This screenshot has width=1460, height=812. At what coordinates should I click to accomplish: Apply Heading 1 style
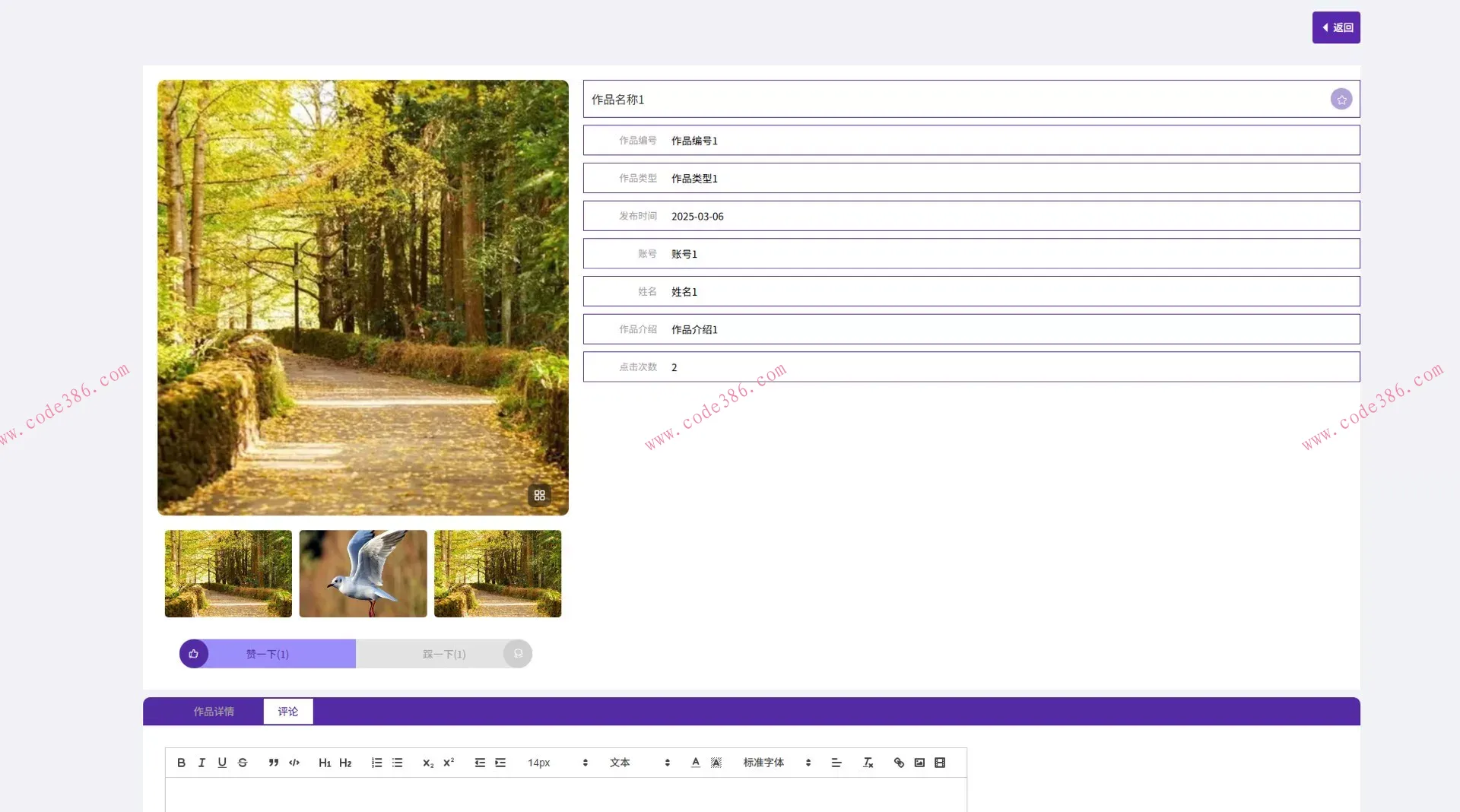325,763
